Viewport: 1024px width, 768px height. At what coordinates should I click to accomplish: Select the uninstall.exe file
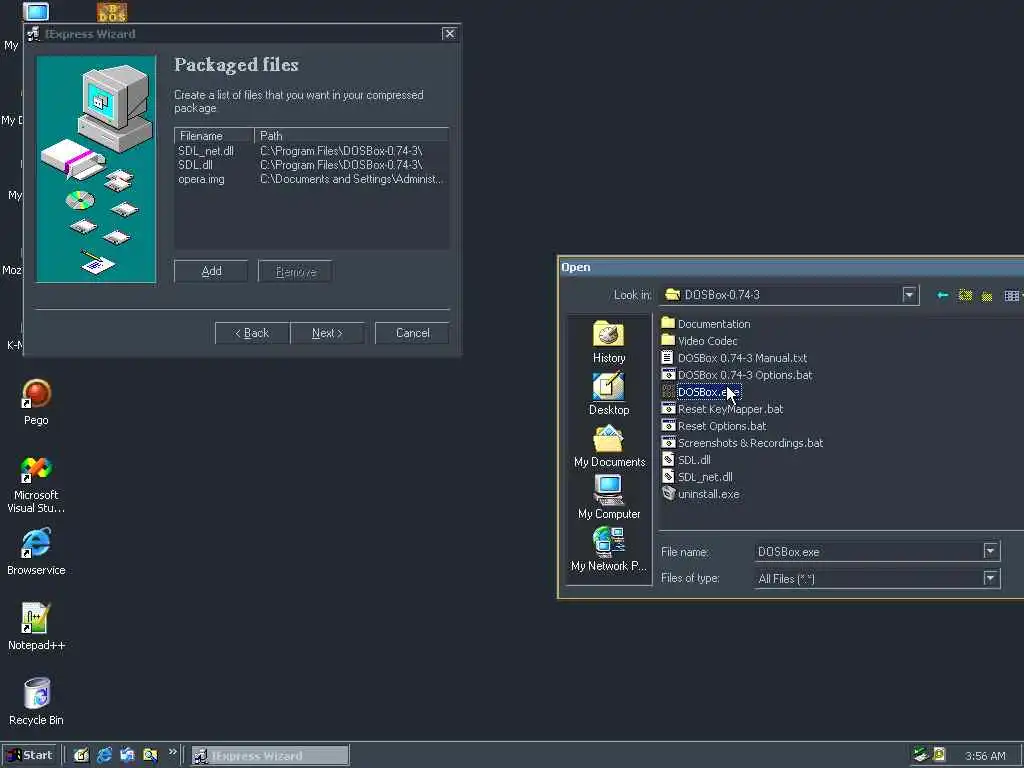tap(700, 494)
